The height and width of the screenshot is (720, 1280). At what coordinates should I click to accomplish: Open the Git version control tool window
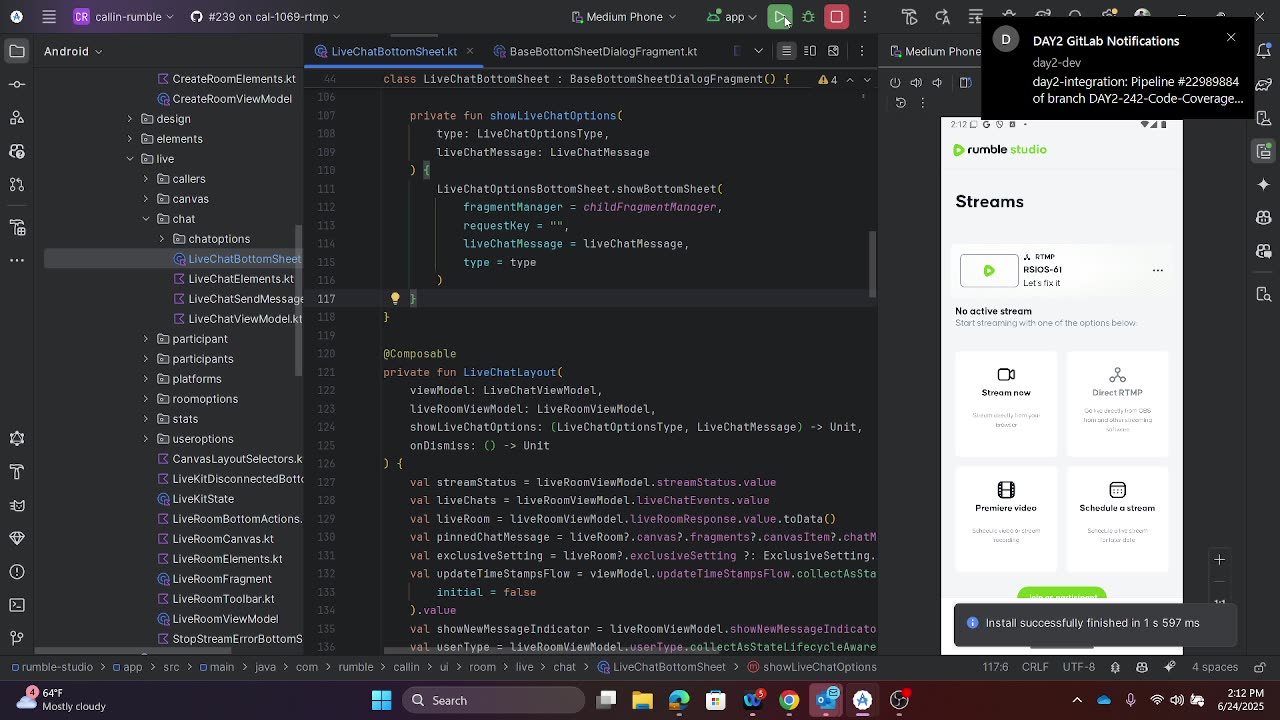click(x=17, y=639)
